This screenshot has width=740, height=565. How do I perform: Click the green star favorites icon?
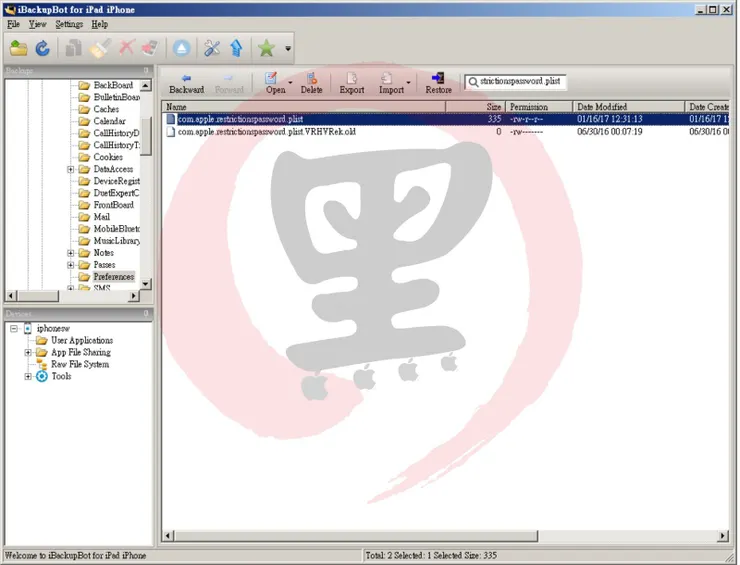(x=266, y=48)
